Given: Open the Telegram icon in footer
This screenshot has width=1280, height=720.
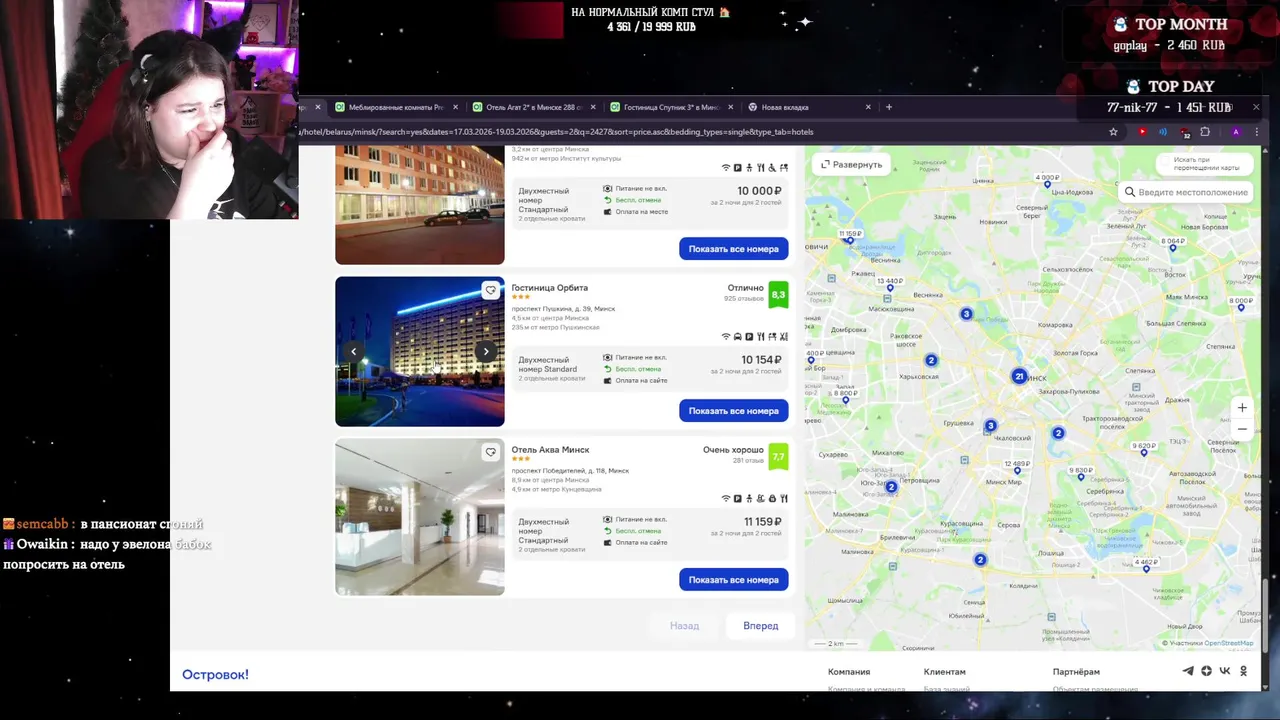Looking at the screenshot, I should [x=1188, y=671].
